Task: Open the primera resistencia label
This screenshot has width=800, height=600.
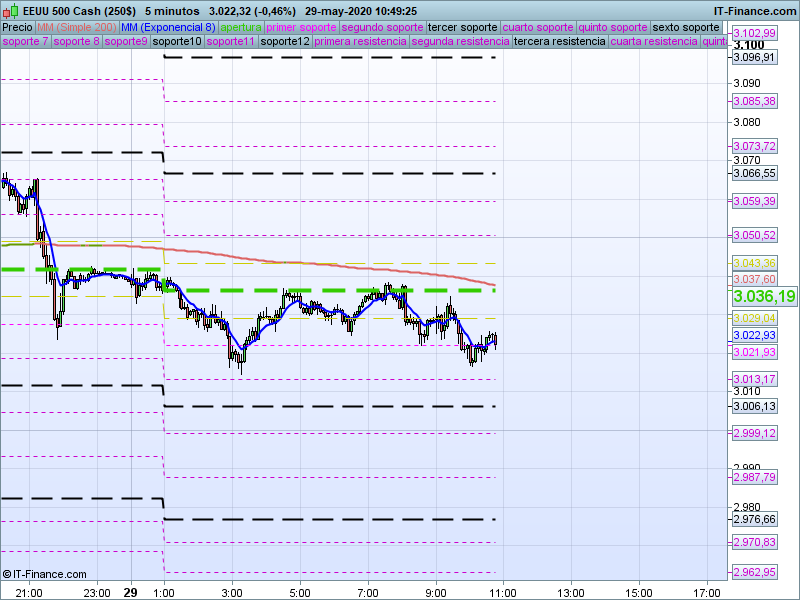Action: pos(359,42)
